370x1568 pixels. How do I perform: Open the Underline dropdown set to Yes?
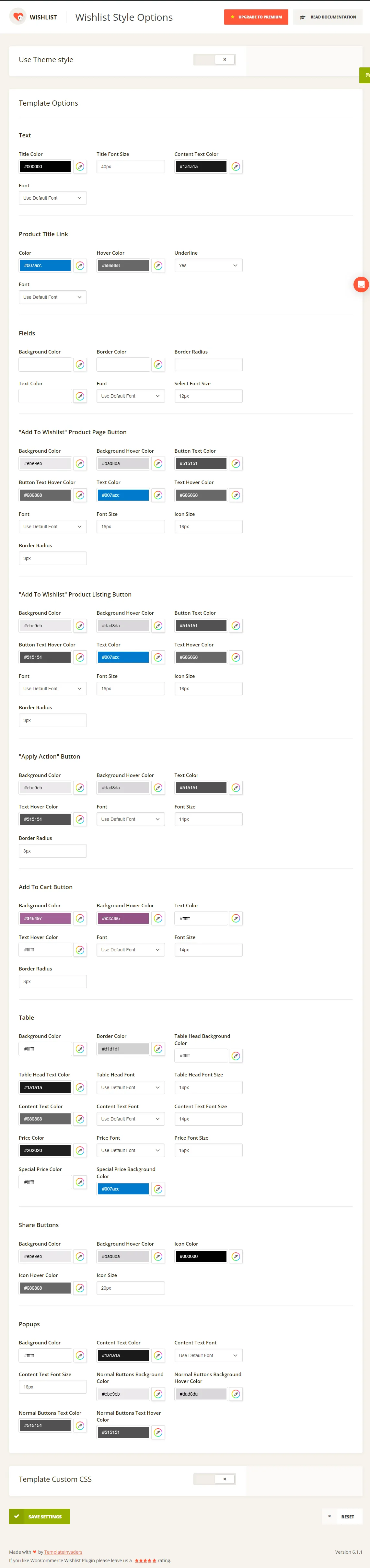[208, 265]
